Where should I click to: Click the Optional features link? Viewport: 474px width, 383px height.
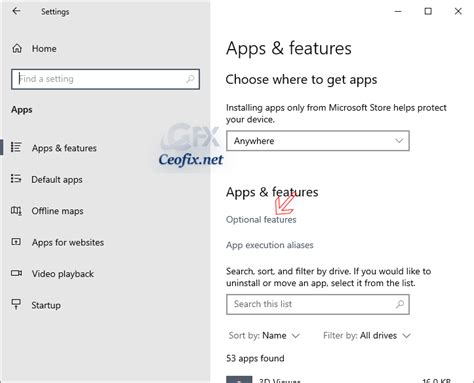(261, 220)
